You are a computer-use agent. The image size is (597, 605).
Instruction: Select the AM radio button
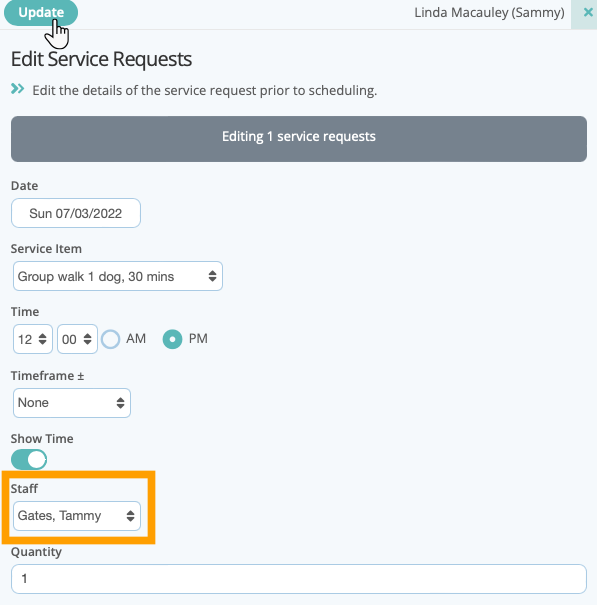pos(110,339)
